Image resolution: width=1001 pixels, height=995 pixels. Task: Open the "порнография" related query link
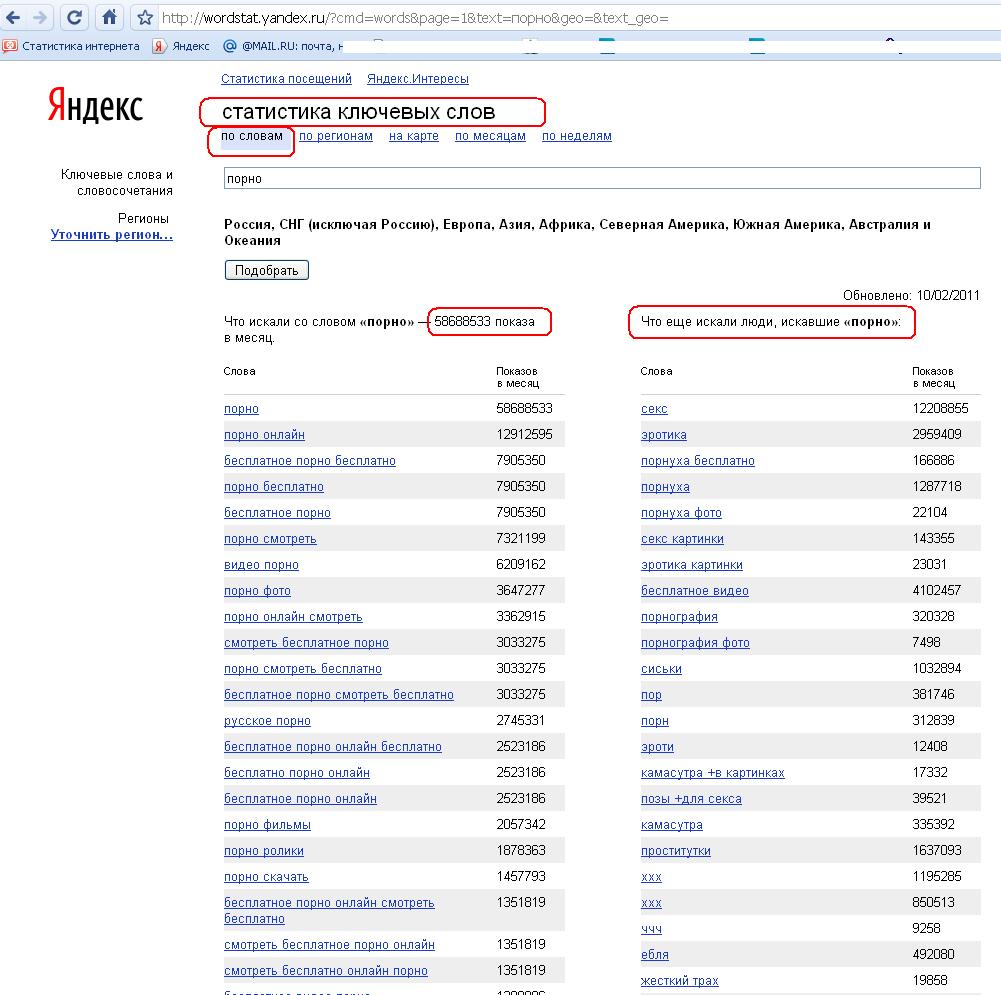pos(679,617)
